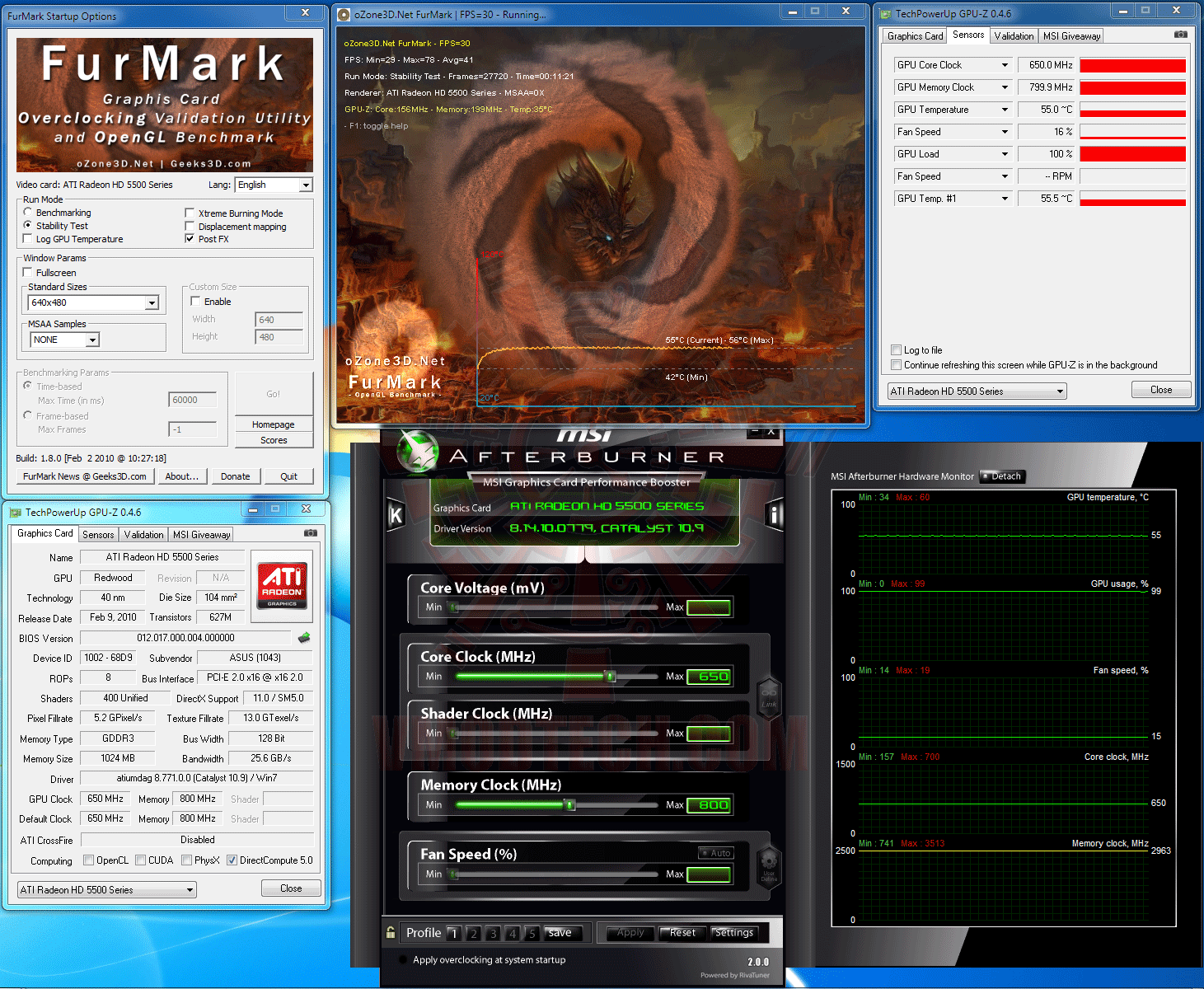
Task: Click the Core Clock slider handle
Action: 611,677
